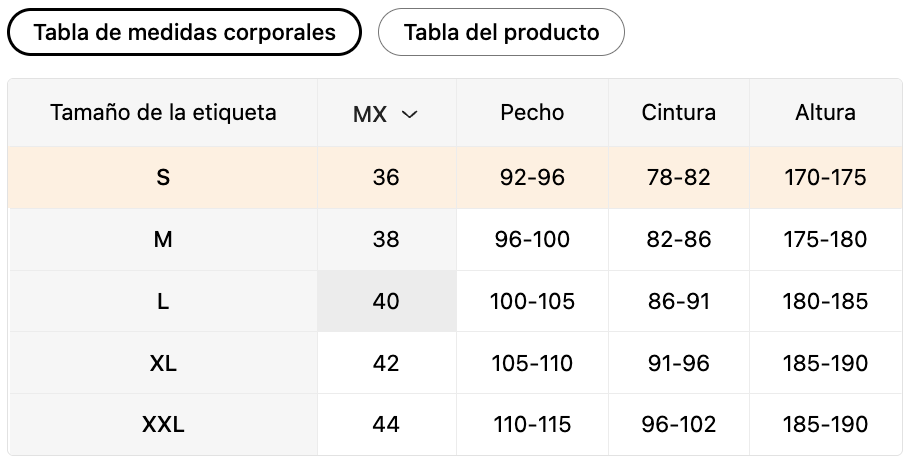This screenshot has width=920, height=474.
Task: Expand the MX size region dropdown
Action: coord(386,113)
